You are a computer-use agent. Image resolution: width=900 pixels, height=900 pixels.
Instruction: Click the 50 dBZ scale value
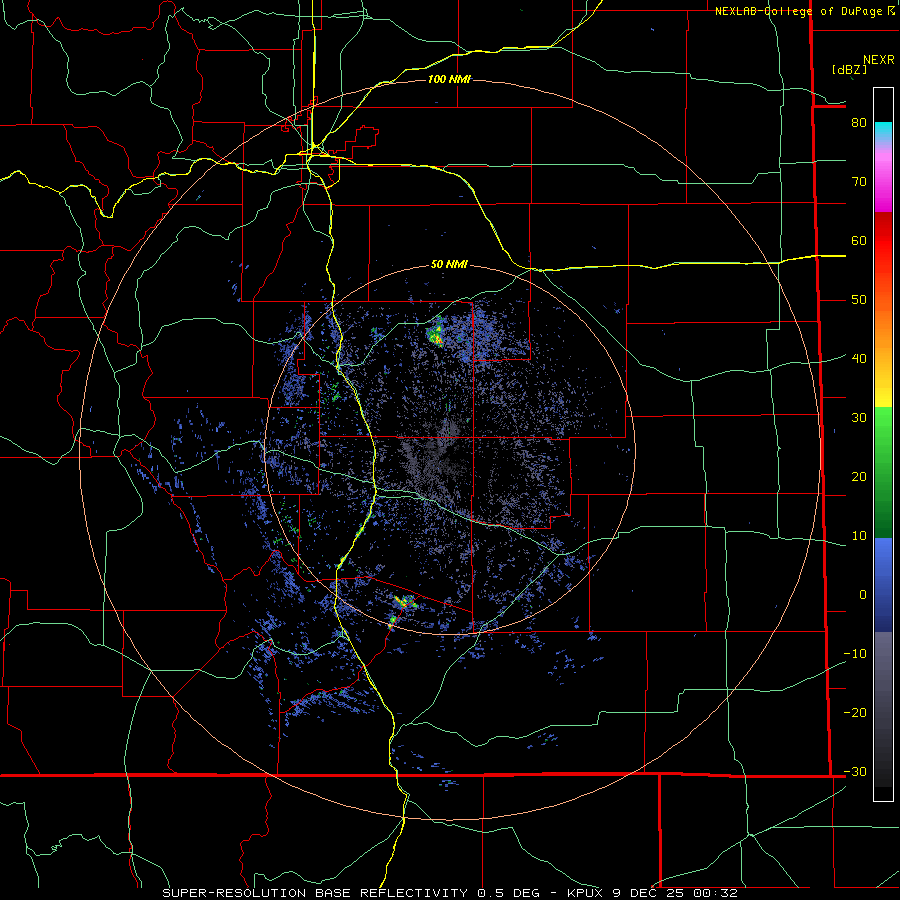(859, 300)
